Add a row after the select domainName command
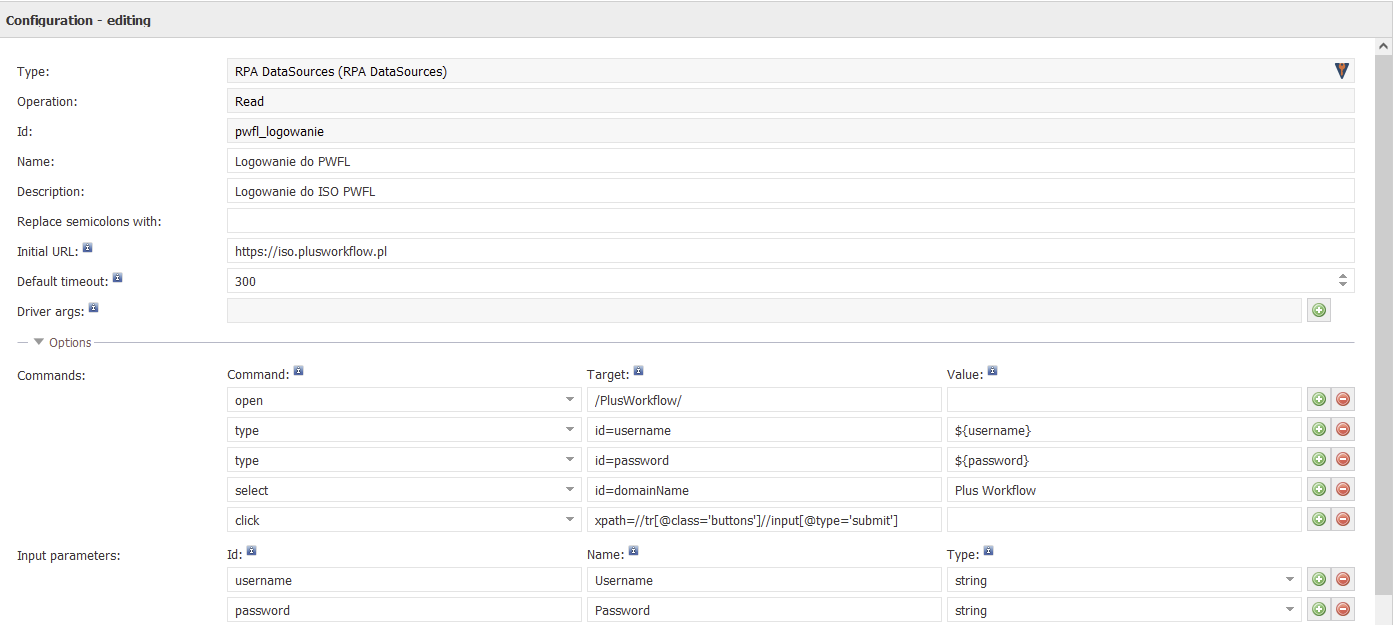The image size is (1393, 625). coord(1319,490)
